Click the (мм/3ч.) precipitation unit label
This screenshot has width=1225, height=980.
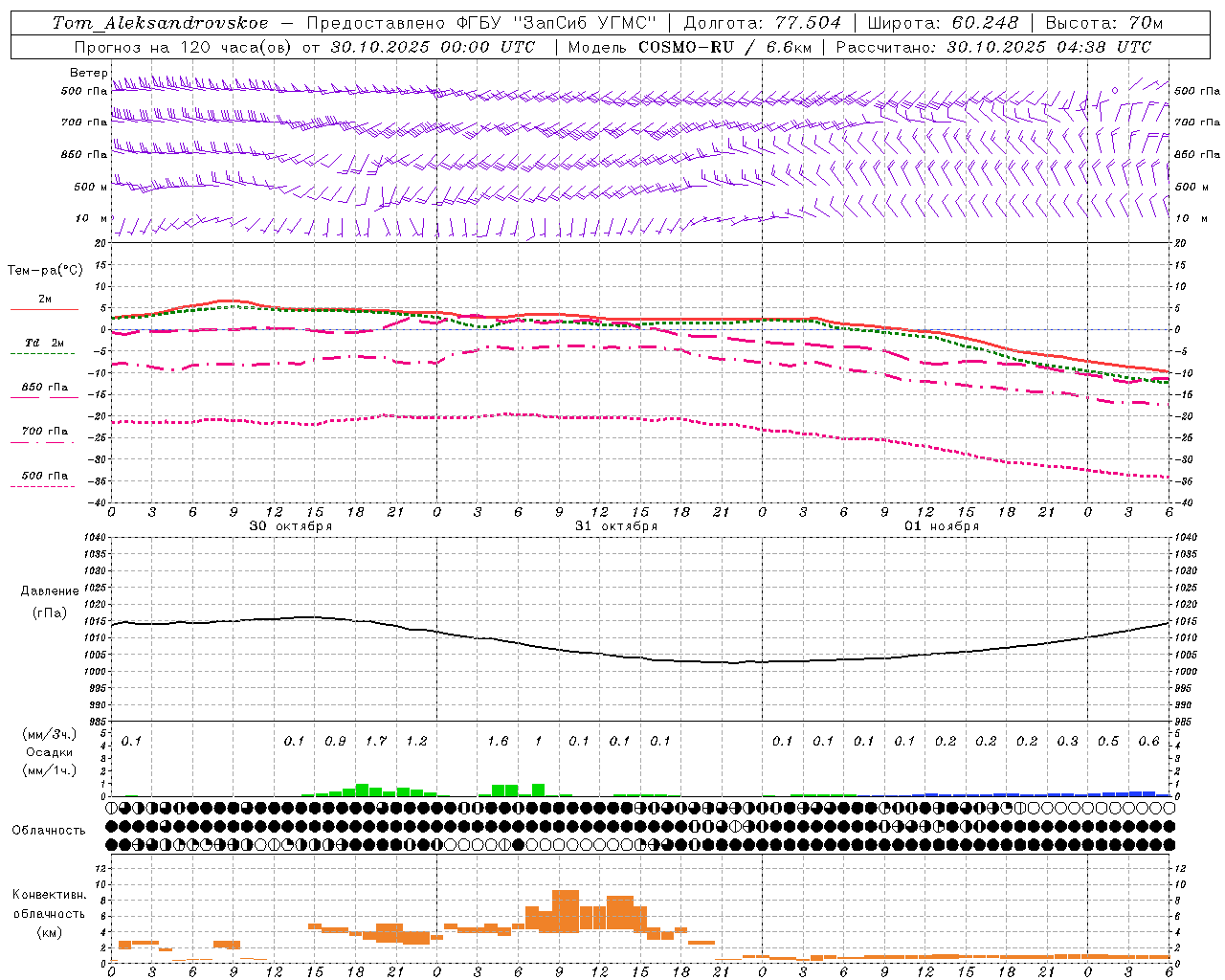click(x=50, y=735)
